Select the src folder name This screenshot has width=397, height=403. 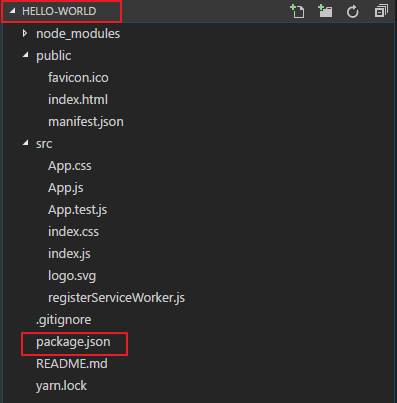point(44,144)
